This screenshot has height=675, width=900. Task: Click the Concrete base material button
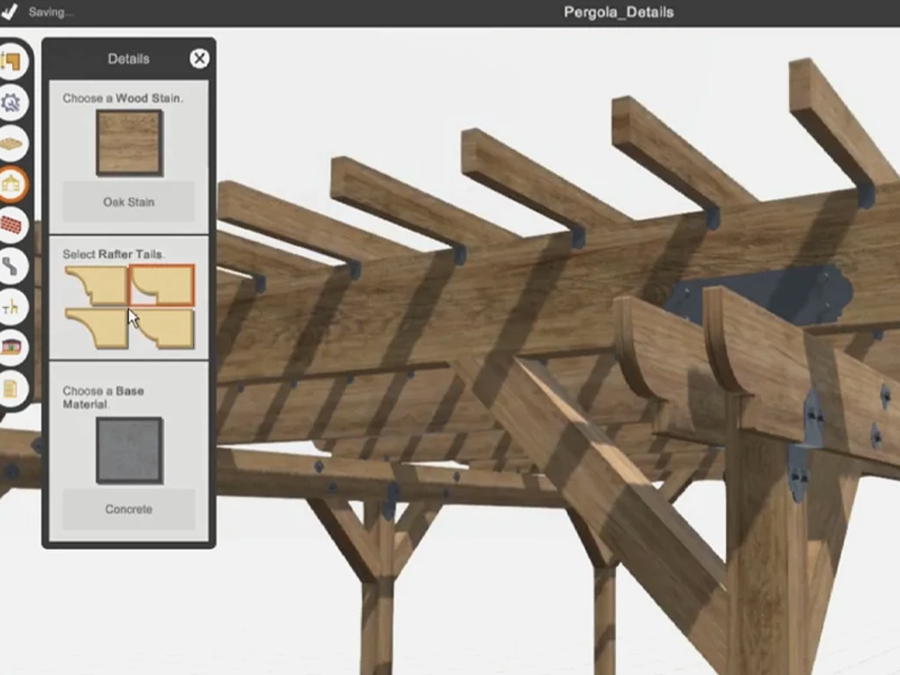point(129,509)
